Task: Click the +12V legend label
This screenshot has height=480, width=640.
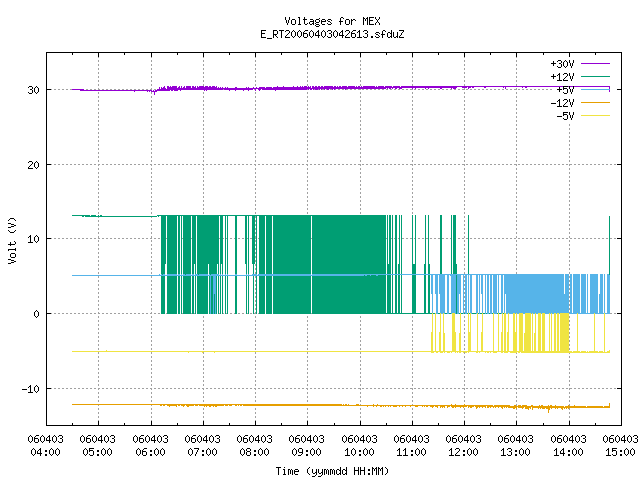Action: pyautogui.click(x=562, y=77)
